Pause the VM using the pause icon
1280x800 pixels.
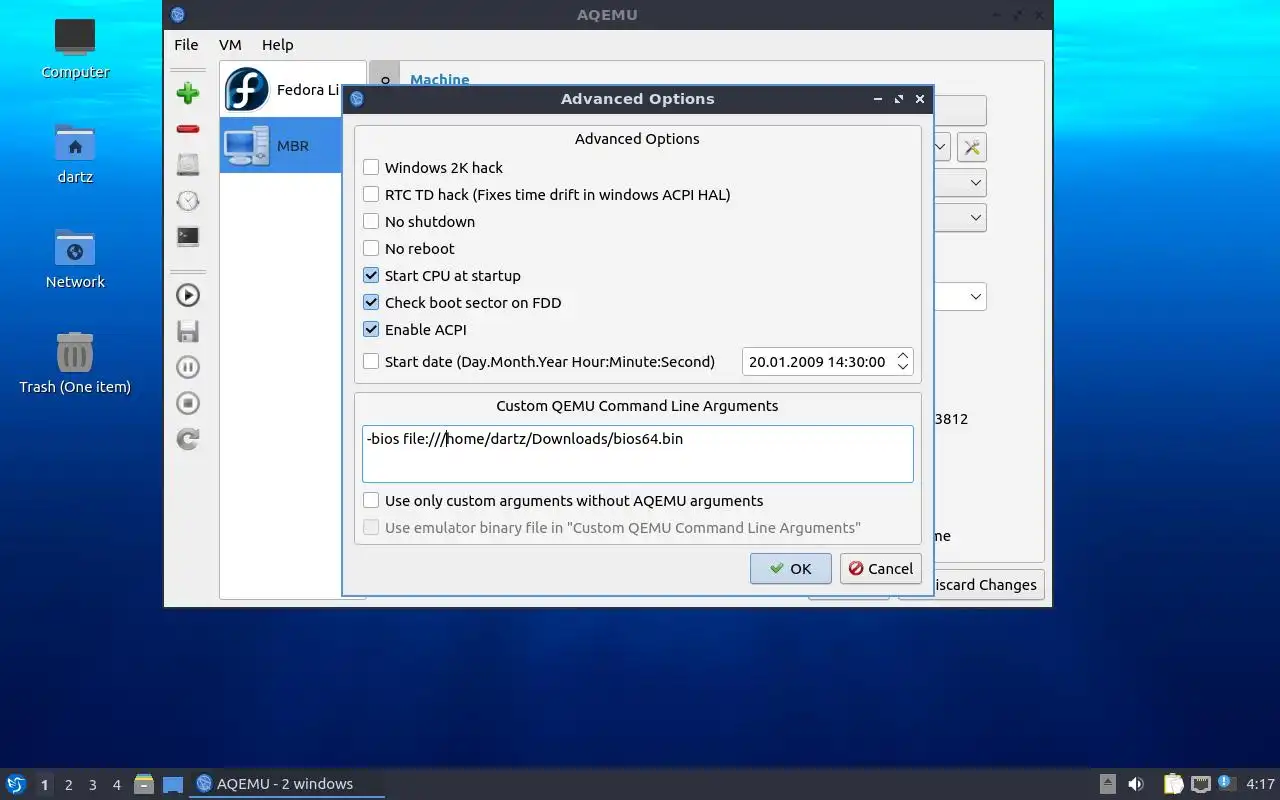(x=187, y=367)
